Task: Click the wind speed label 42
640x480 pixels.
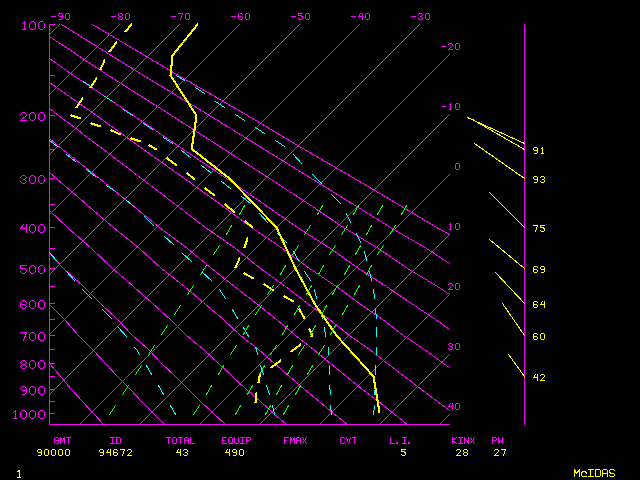Action: pyautogui.click(x=539, y=378)
